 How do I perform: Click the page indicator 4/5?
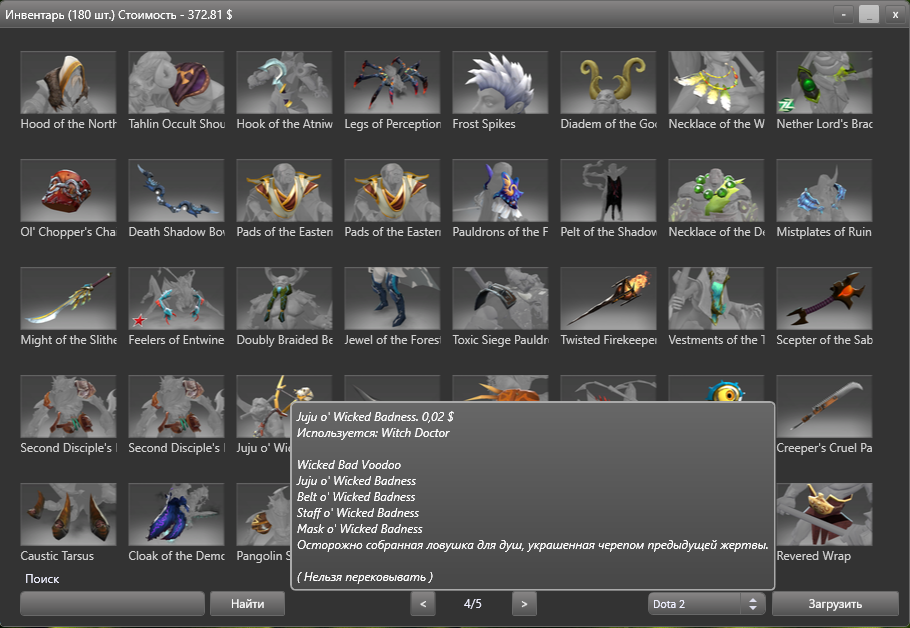tap(472, 604)
